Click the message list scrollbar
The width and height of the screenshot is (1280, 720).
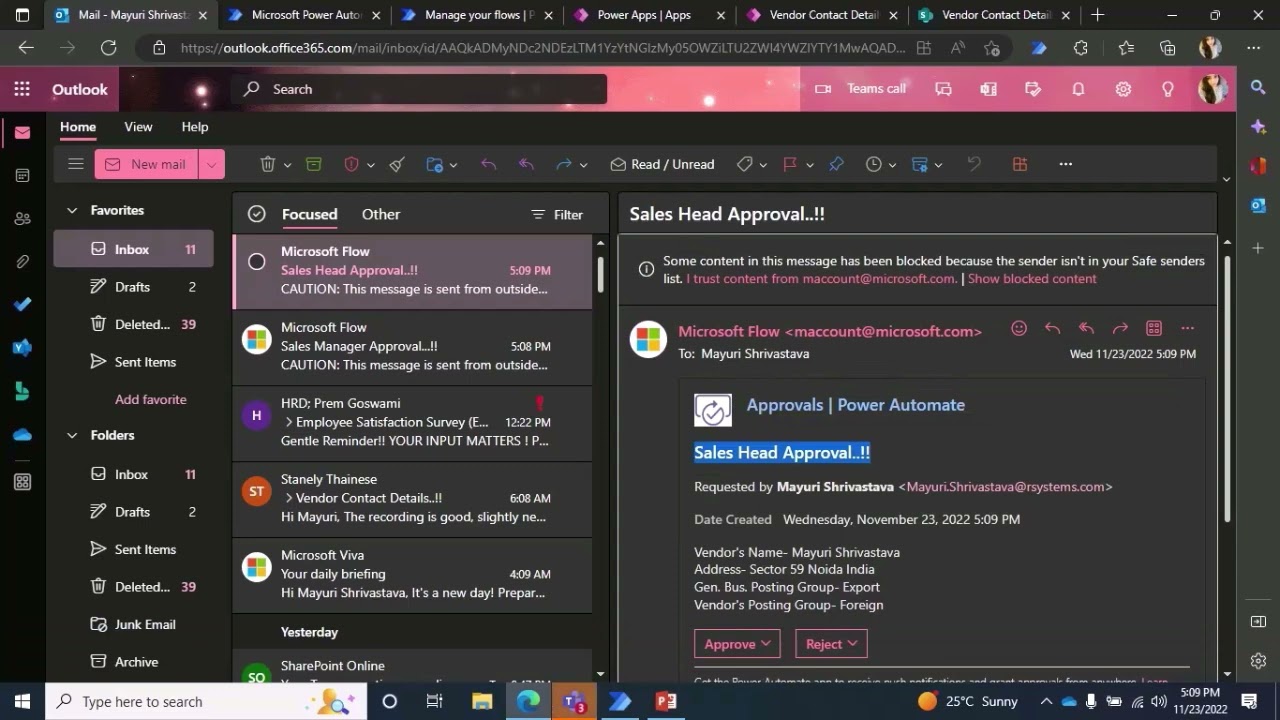pyautogui.click(x=600, y=276)
